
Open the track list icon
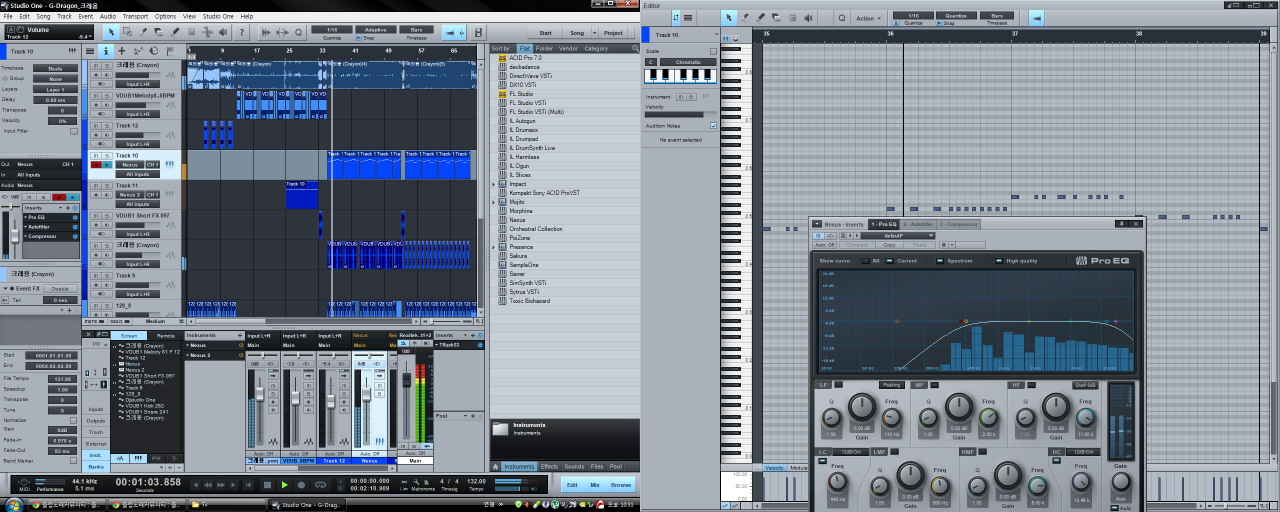tap(90, 51)
